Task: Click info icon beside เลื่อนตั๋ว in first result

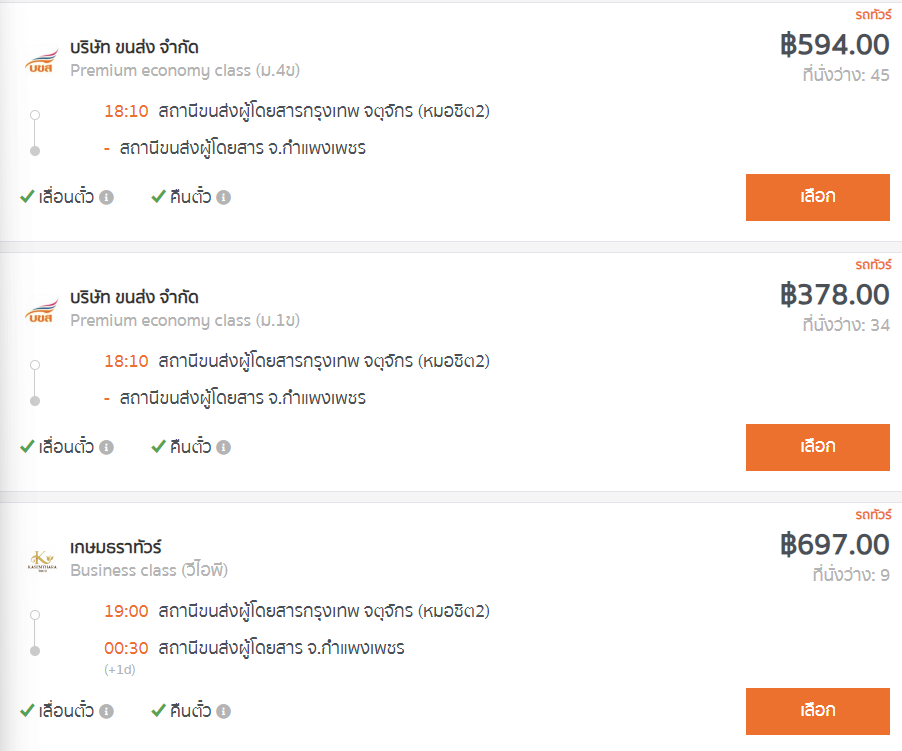Action: point(106,197)
